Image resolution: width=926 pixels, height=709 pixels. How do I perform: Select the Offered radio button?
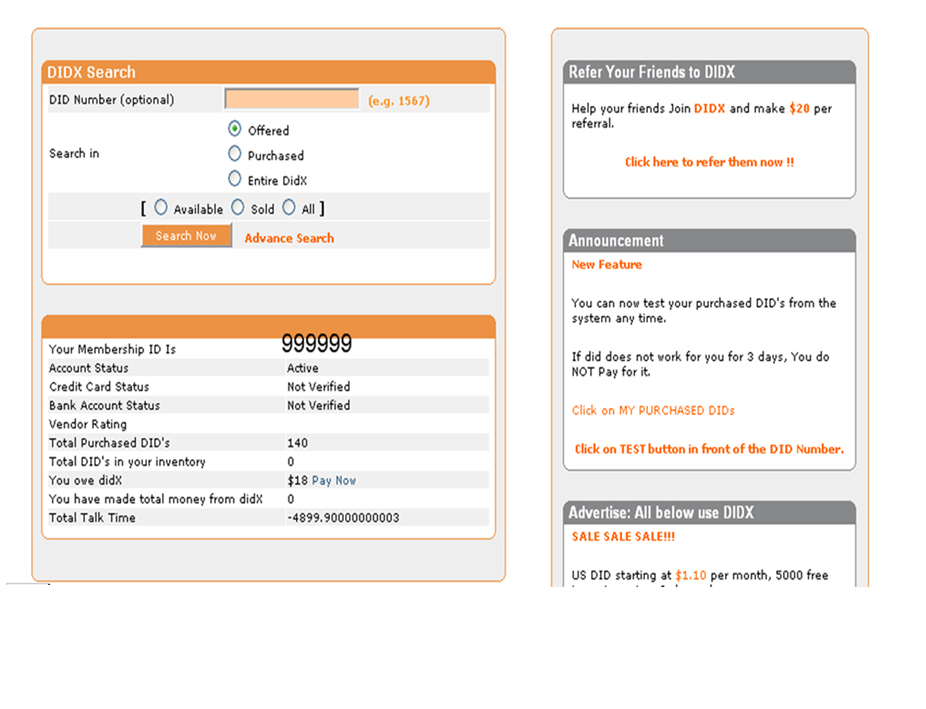pos(235,129)
